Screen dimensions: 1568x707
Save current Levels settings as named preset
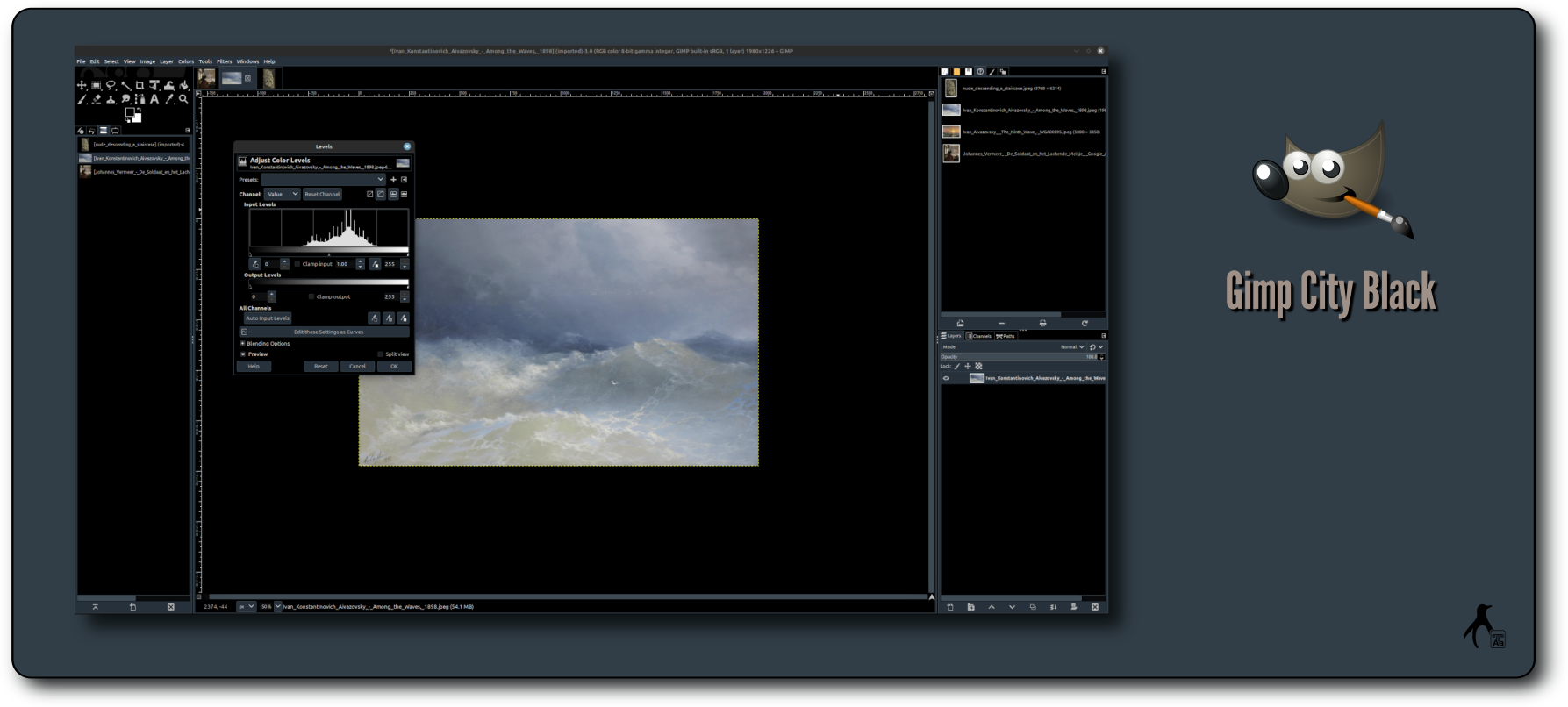393,180
